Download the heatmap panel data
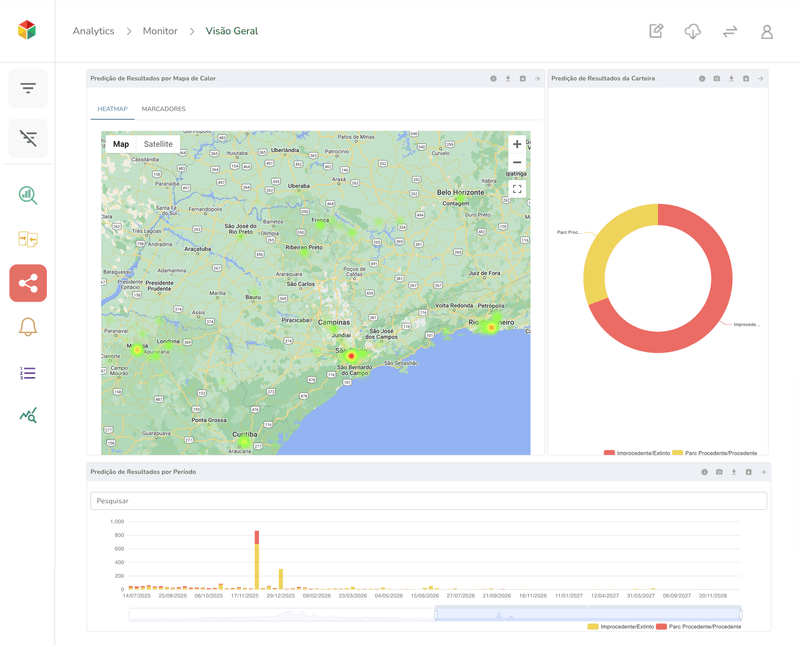Viewport: 800px width, 647px height. point(507,77)
